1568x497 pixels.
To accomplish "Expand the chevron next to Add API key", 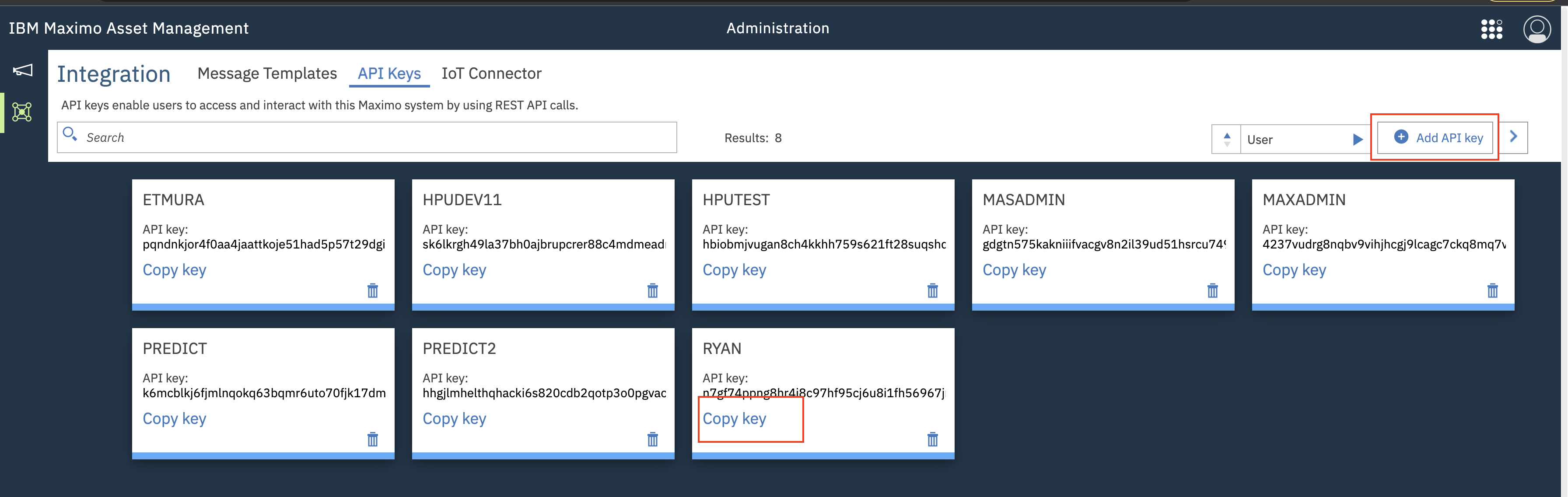I will 1513,137.
